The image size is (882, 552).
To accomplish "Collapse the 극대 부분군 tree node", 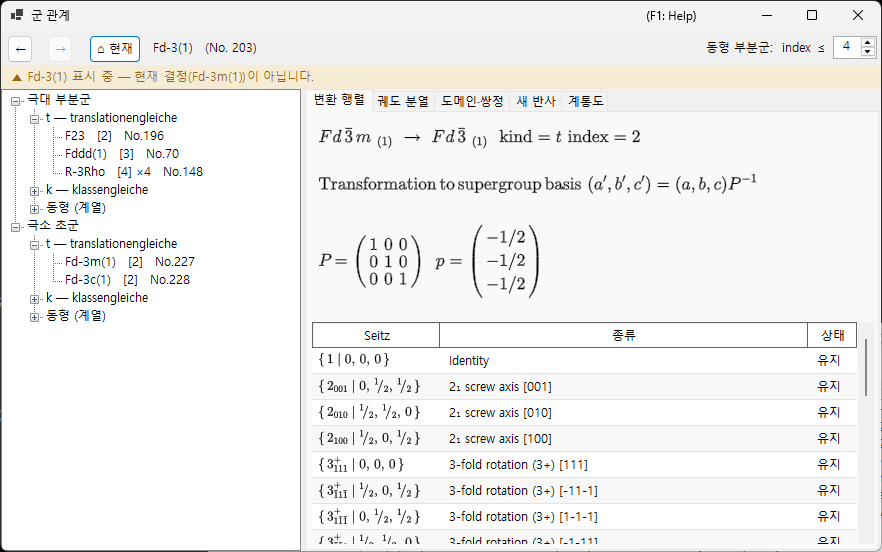I will [16, 101].
